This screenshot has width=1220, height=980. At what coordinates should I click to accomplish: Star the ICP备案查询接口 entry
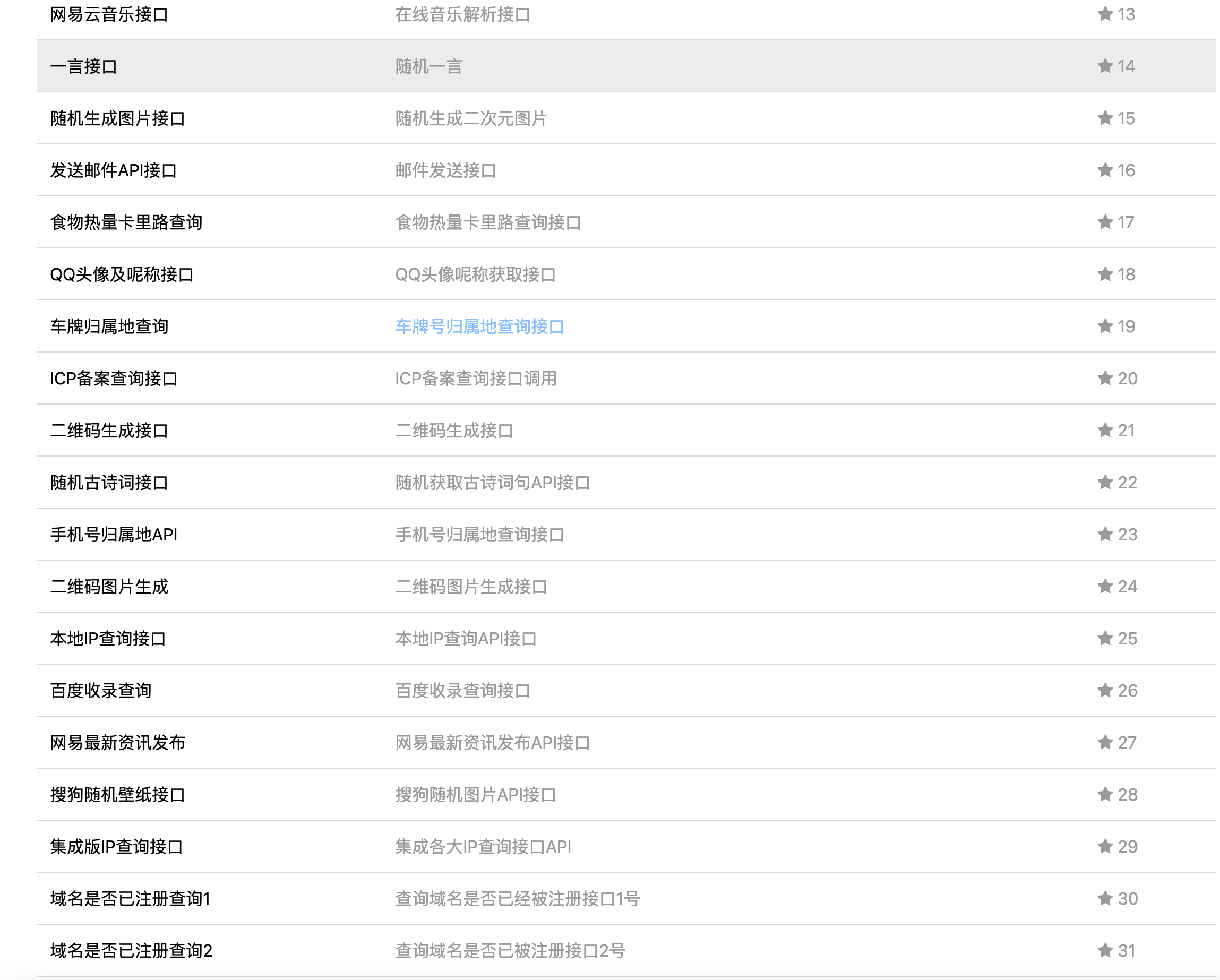coord(1105,378)
